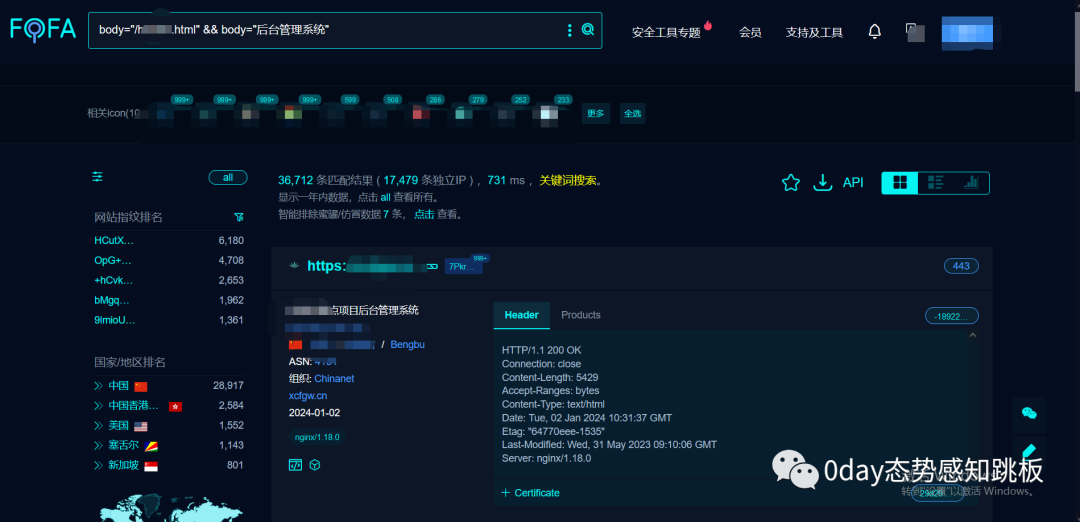Click the 更多 button for icons

(x=596, y=114)
